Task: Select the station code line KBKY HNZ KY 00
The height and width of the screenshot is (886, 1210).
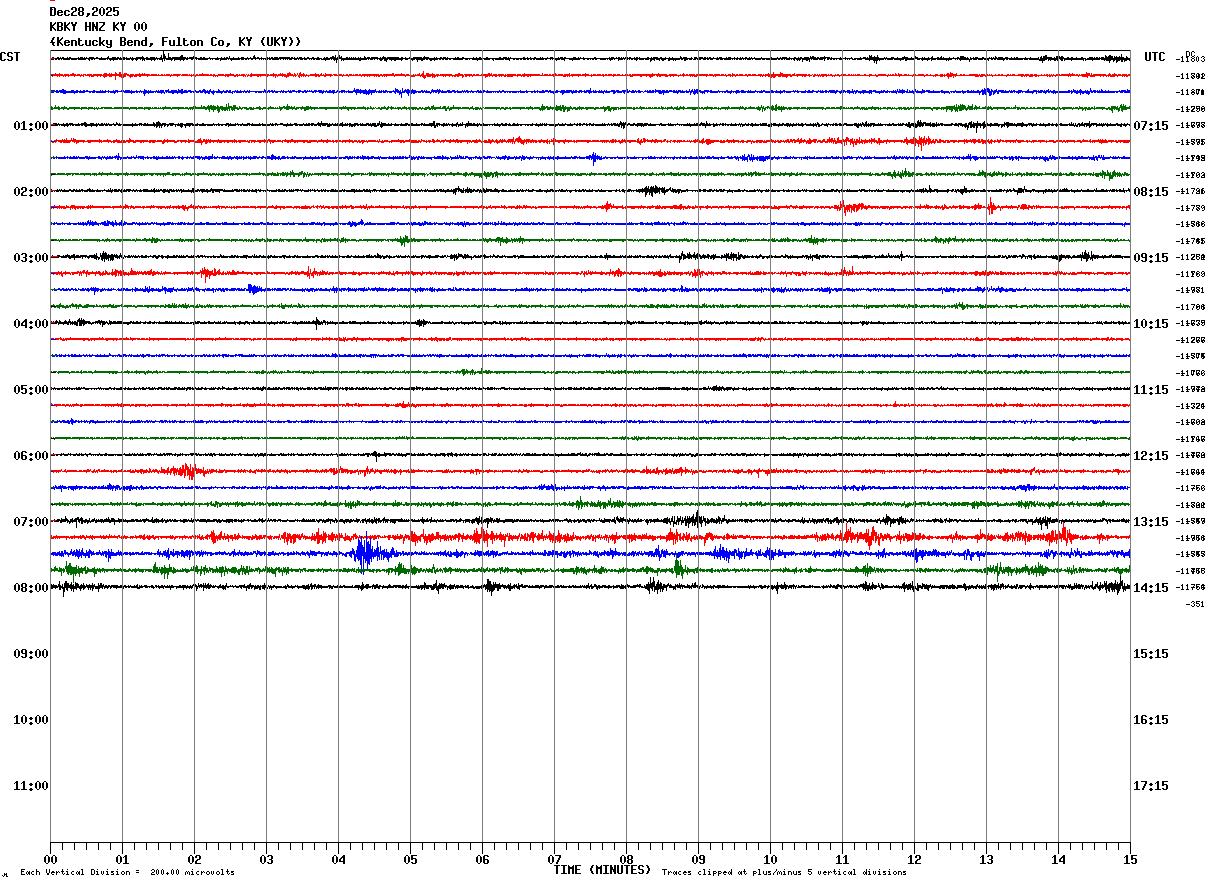Action: pos(98,27)
